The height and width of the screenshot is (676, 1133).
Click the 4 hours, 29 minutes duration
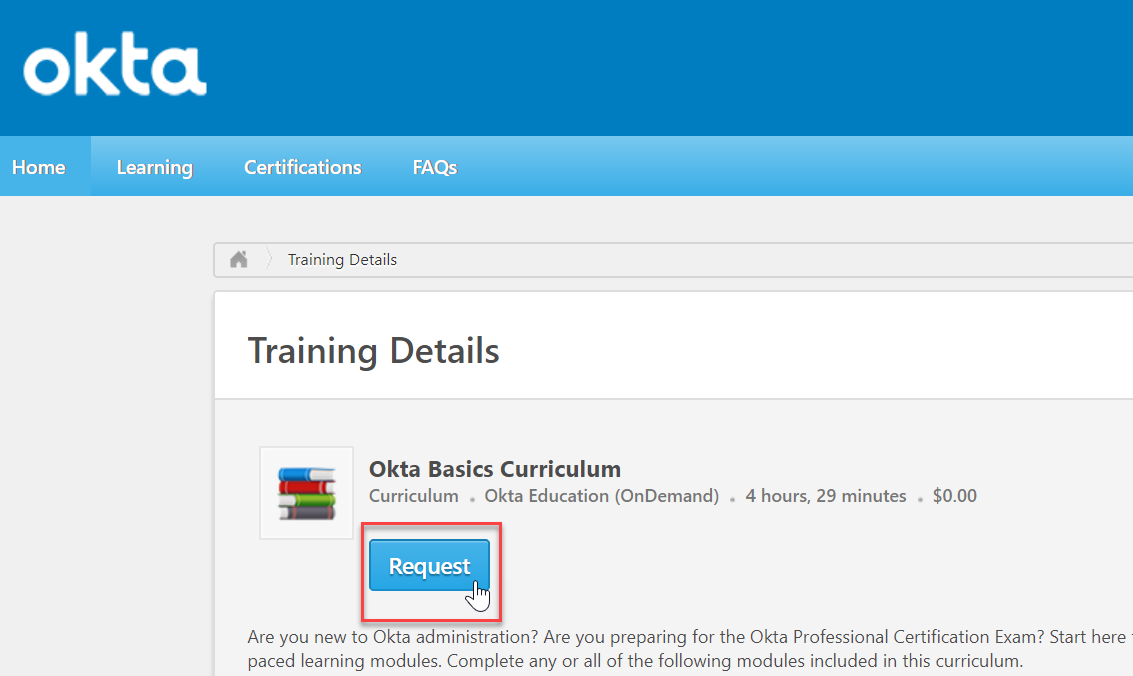click(x=826, y=496)
